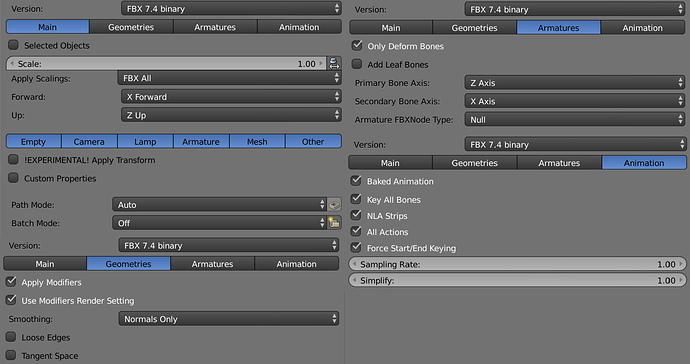Open the Secondary Bone Axis dropdown
The image size is (690, 364).
click(575, 101)
